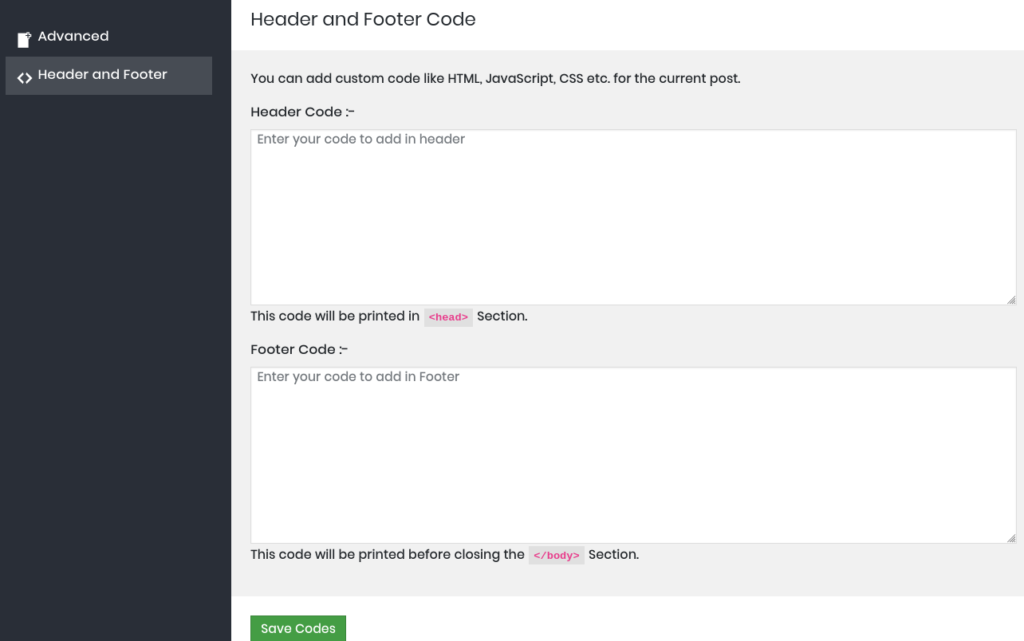Click 'This code will be printed in' hint

pyautogui.click(x=334, y=316)
